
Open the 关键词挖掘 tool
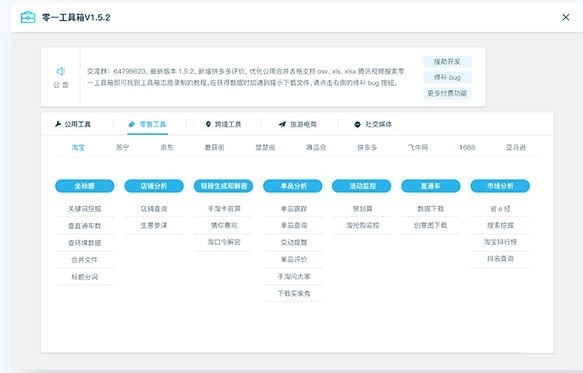pos(85,209)
